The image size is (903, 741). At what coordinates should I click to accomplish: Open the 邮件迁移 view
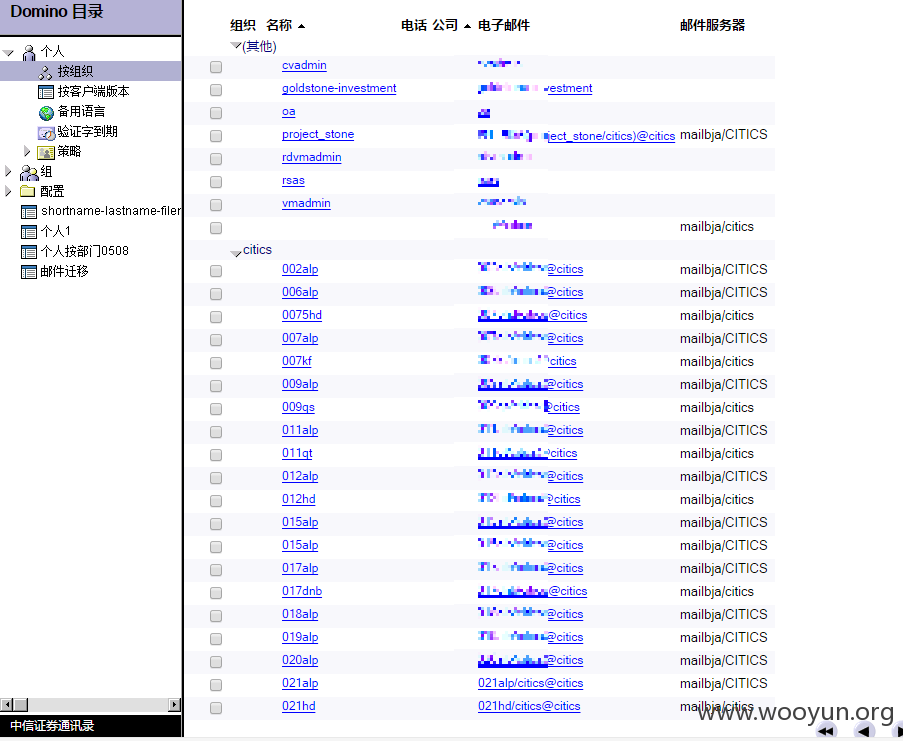tap(64, 271)
